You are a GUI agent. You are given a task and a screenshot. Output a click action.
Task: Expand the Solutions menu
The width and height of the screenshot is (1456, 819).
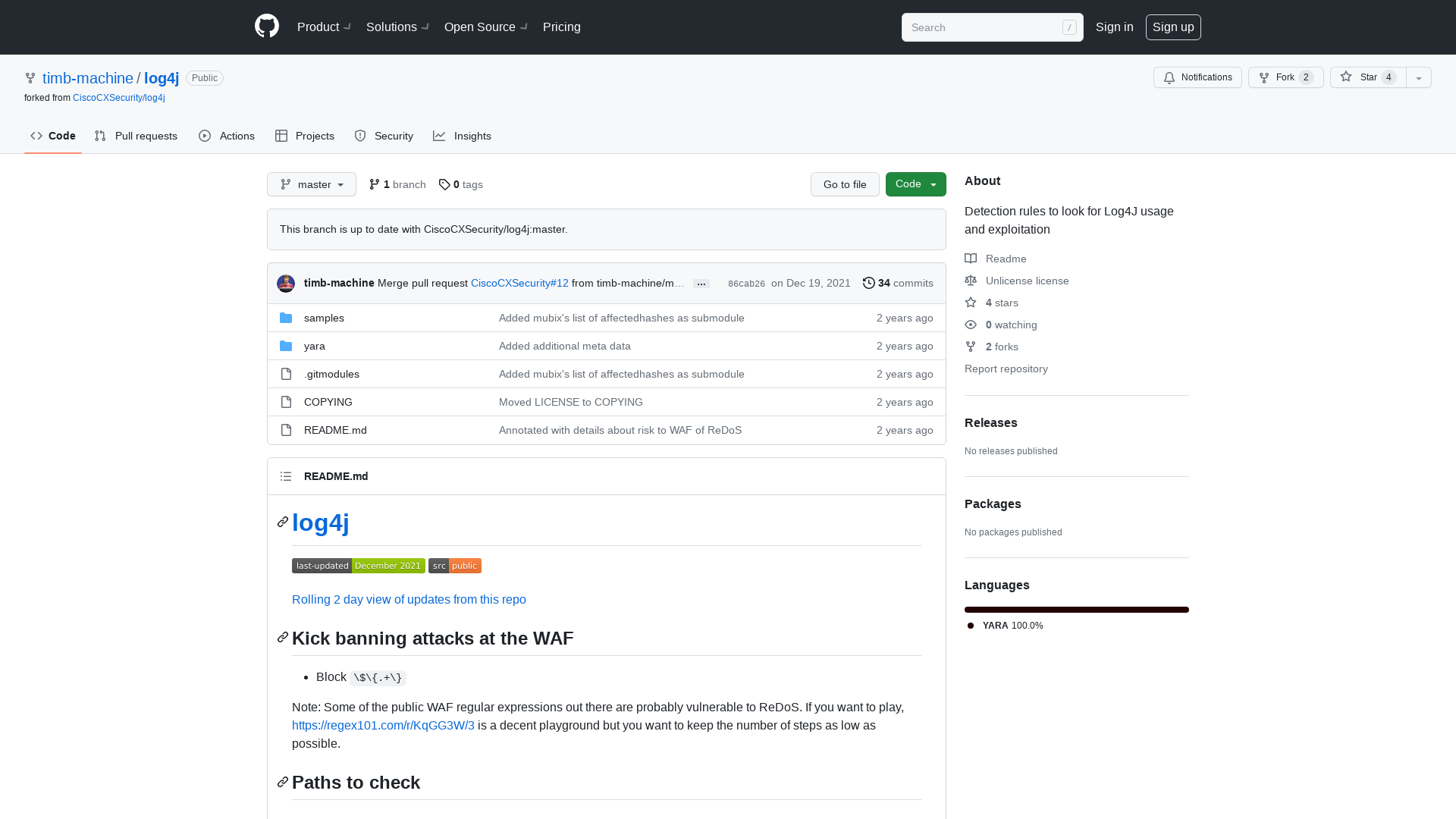pyautogui.click(x=397, y=27)
